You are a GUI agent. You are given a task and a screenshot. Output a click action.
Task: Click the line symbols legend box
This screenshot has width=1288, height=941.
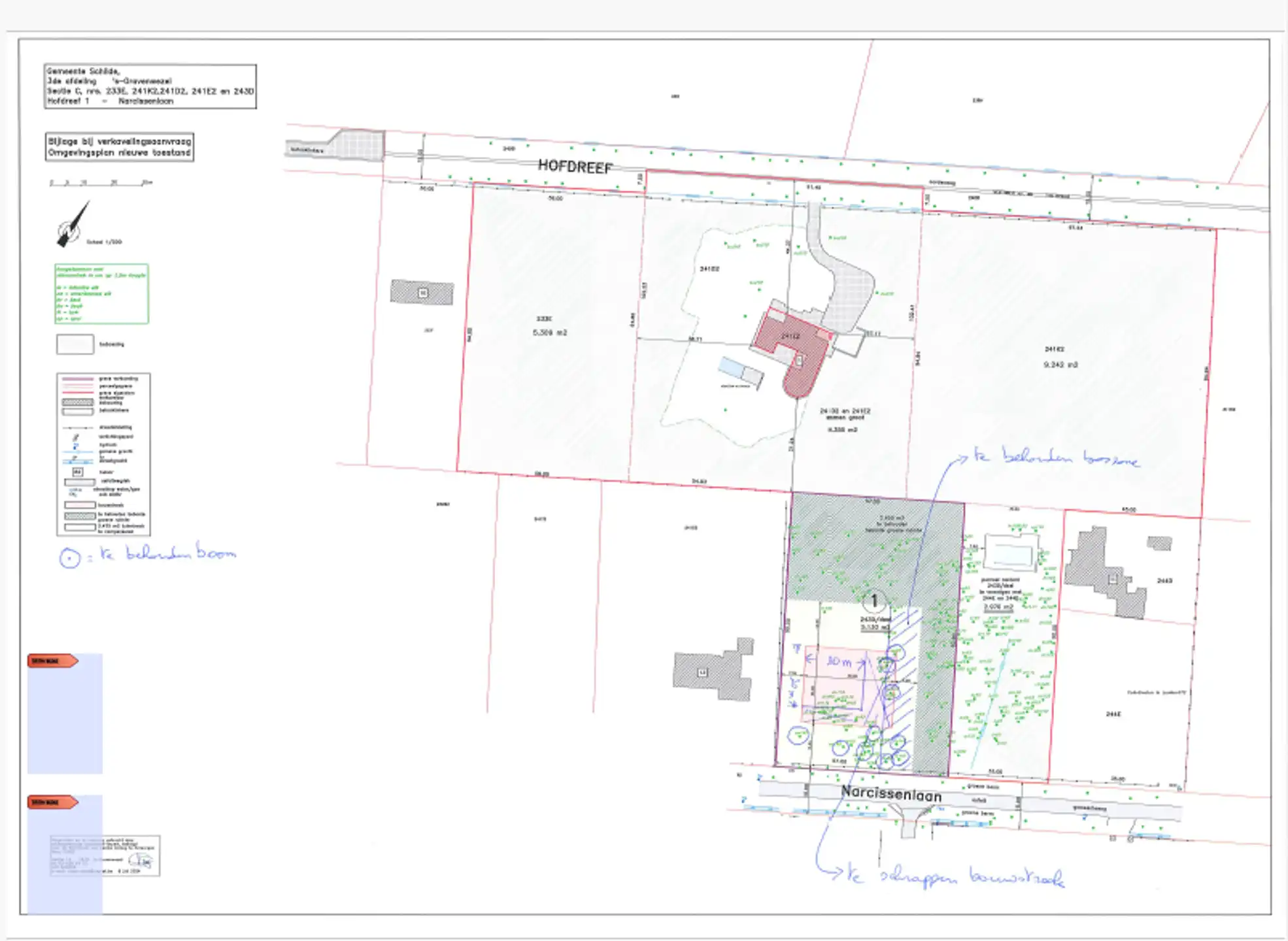[x=103, y=454]
